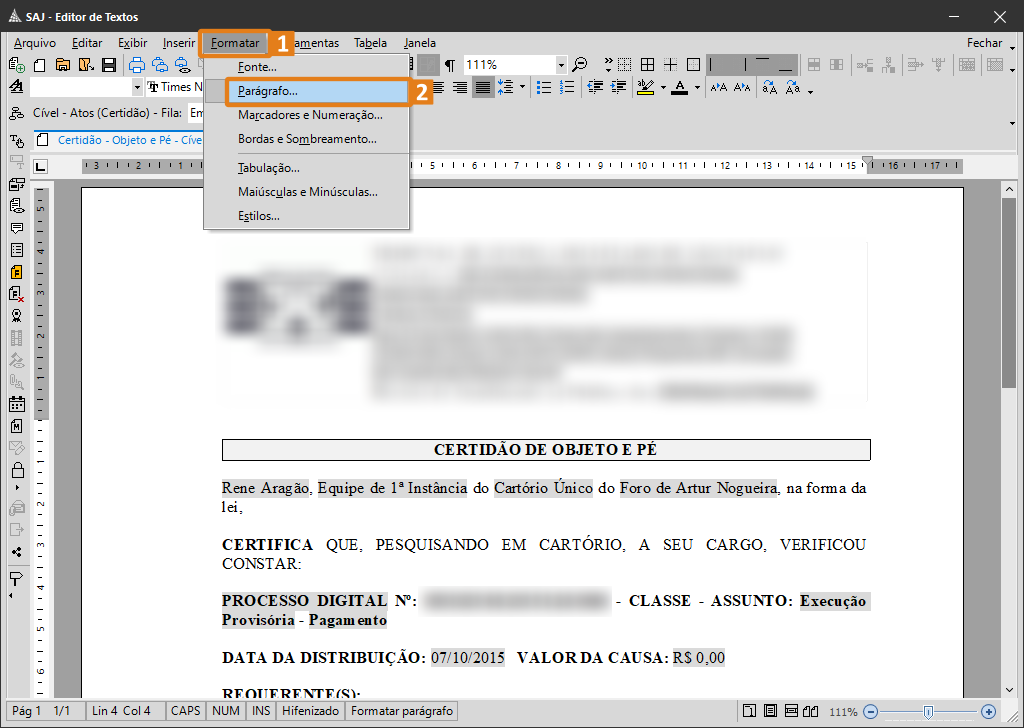Click the share icon in the left sidebar

point(17,552)
